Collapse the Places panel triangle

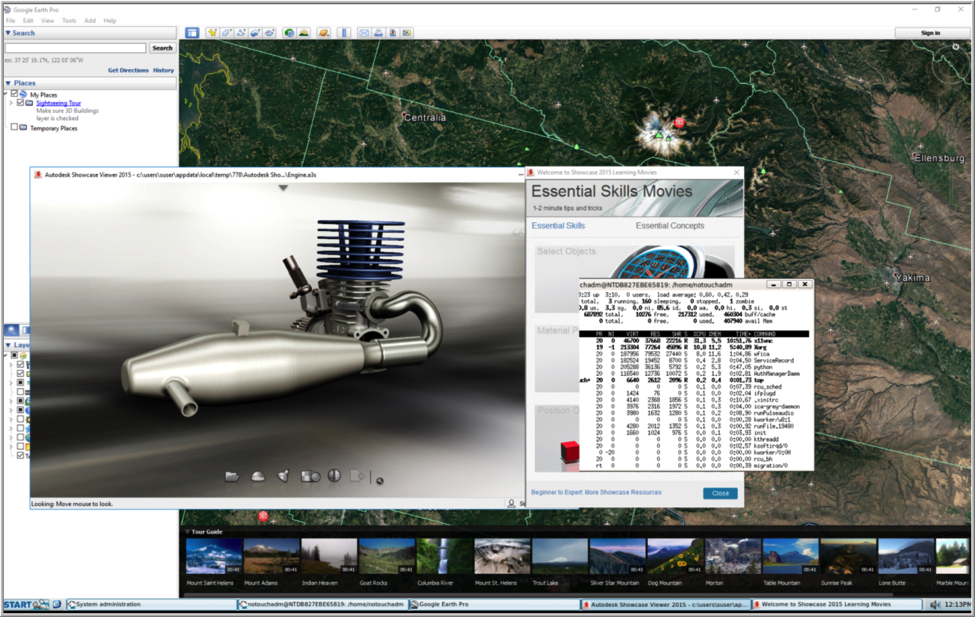click(x=8, y=83)
